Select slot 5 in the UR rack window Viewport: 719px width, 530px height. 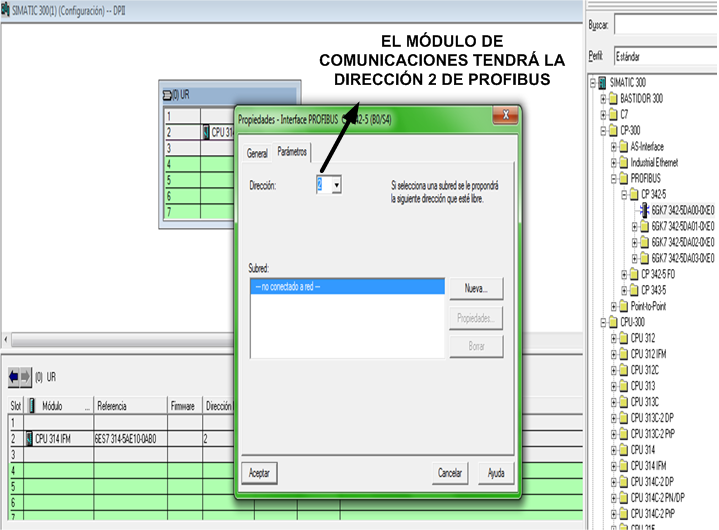point(182,180)
